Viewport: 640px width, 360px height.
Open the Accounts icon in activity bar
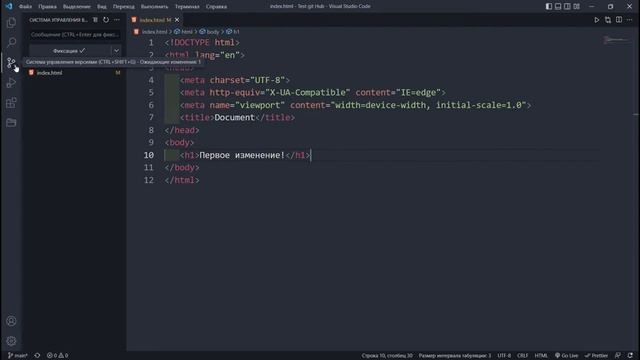point(11,321)
